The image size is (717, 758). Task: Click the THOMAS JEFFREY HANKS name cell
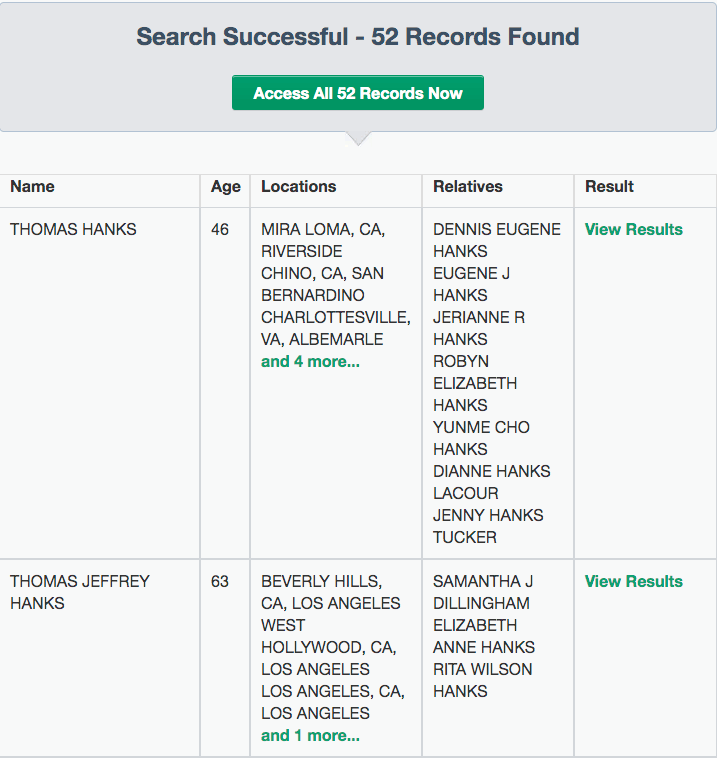point(80,592)
